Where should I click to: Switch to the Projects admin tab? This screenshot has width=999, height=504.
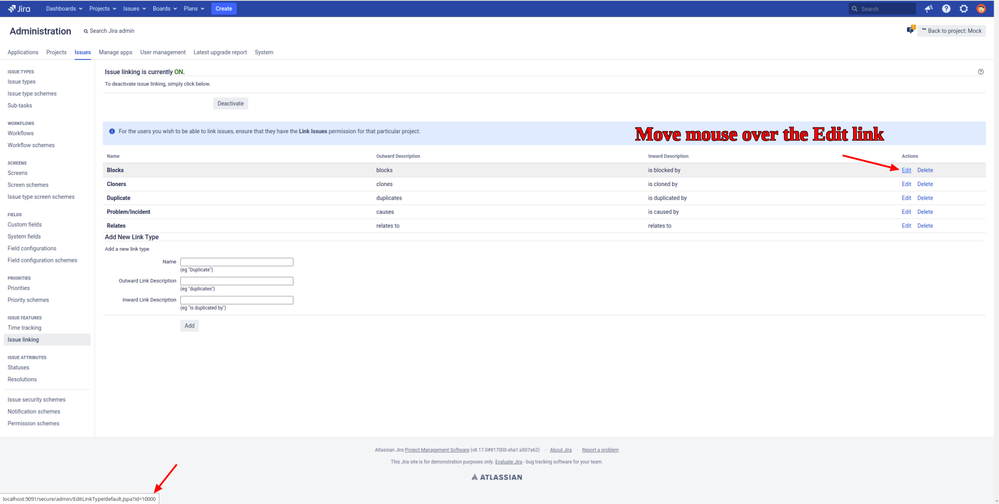(x=57, y=52)
